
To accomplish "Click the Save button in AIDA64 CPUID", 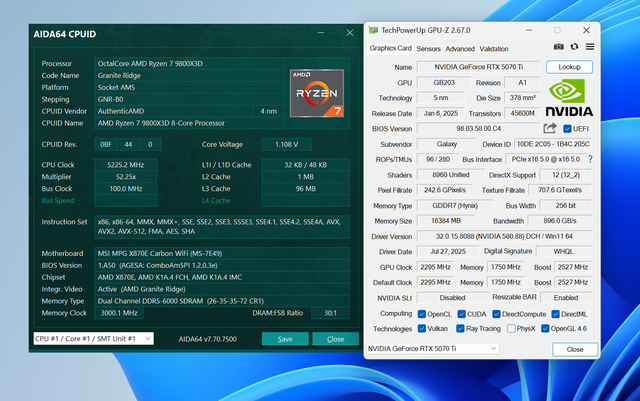I will pos(285,339).
